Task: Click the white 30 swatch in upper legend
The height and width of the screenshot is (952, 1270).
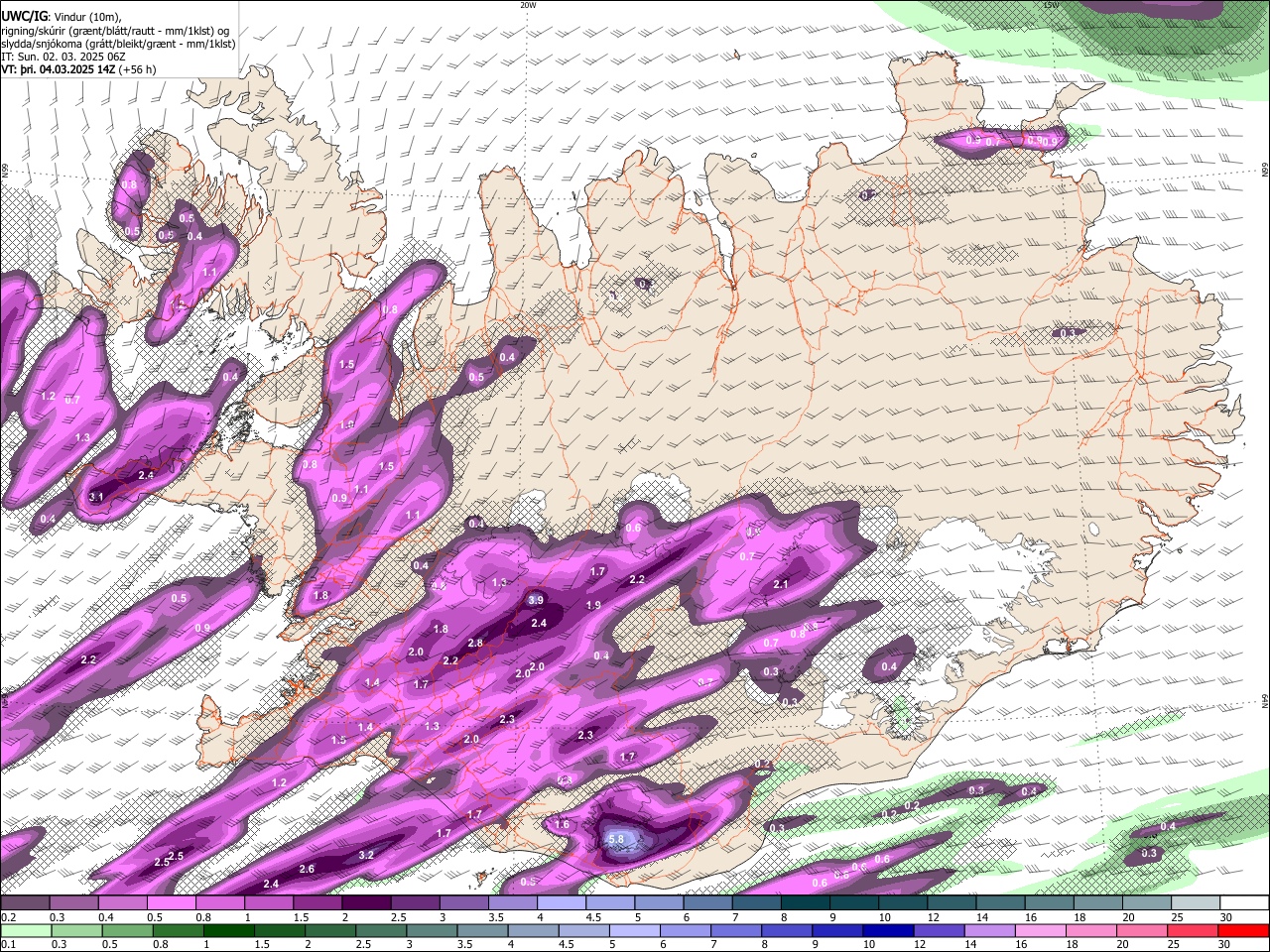Action: (x=1244, y=903)
